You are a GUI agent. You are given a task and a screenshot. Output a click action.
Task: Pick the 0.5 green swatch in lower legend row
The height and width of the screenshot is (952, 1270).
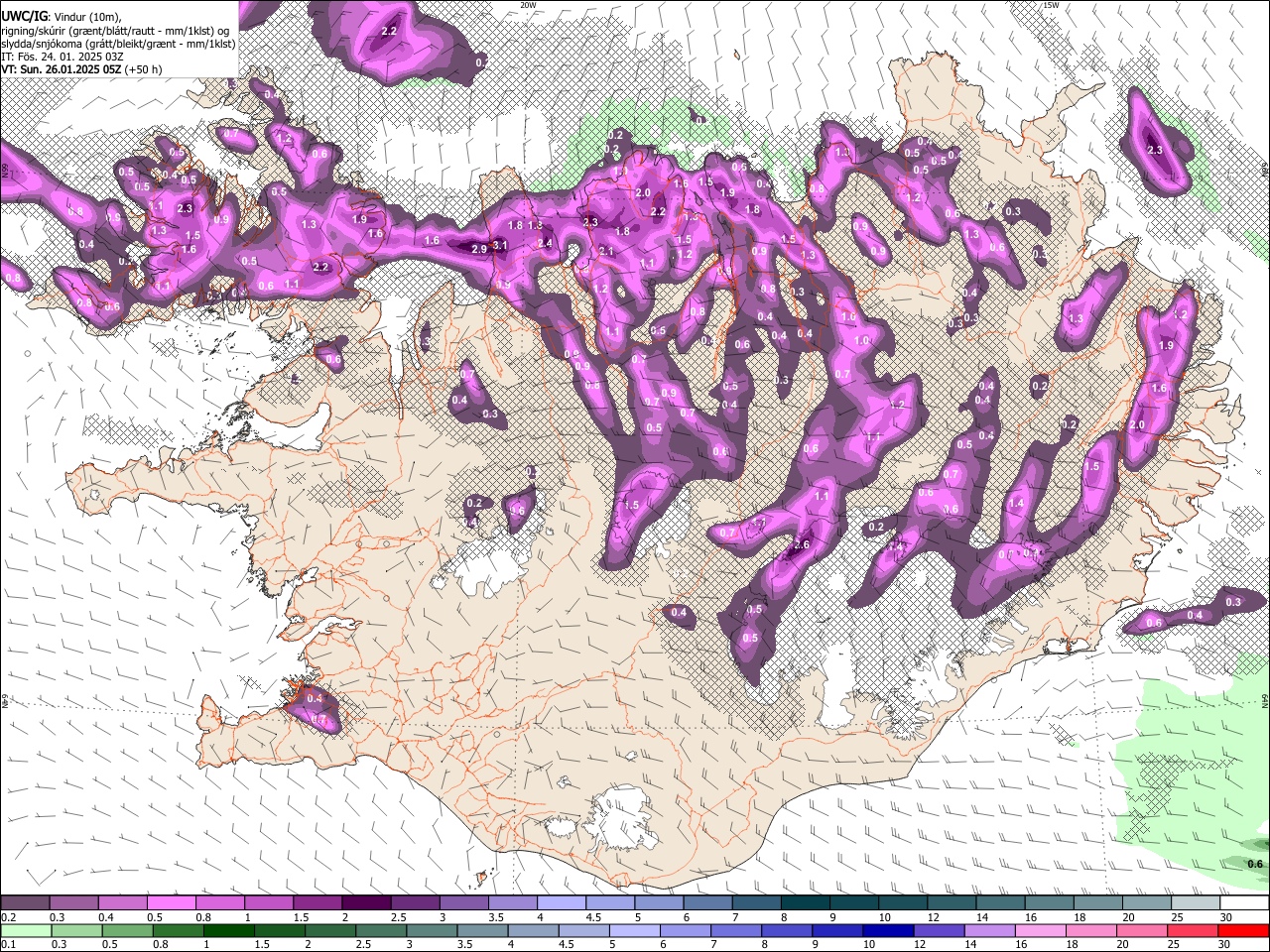pyautogui.click(x=128, y=931)
